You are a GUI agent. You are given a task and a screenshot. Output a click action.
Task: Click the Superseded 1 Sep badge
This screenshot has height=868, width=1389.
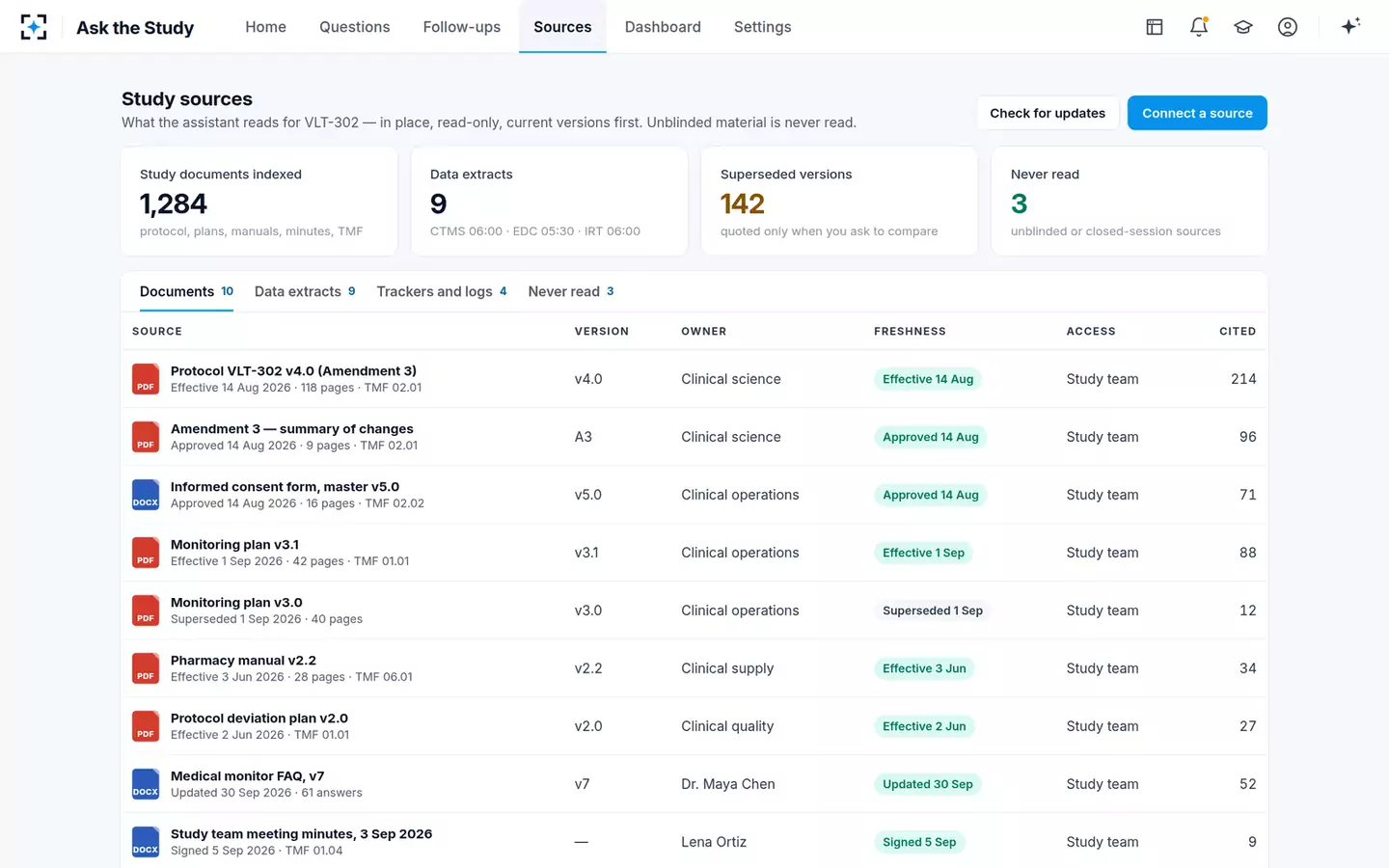(933, 610)
